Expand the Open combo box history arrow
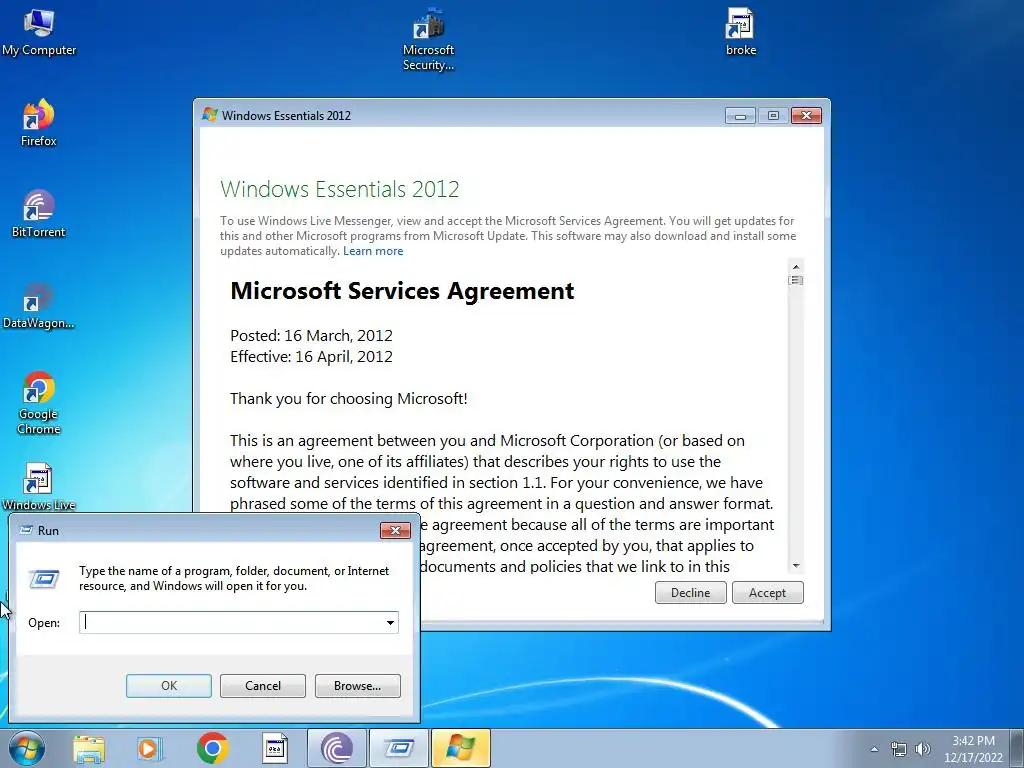Screen dimensions: 1024x768 (x=390, y=622)
